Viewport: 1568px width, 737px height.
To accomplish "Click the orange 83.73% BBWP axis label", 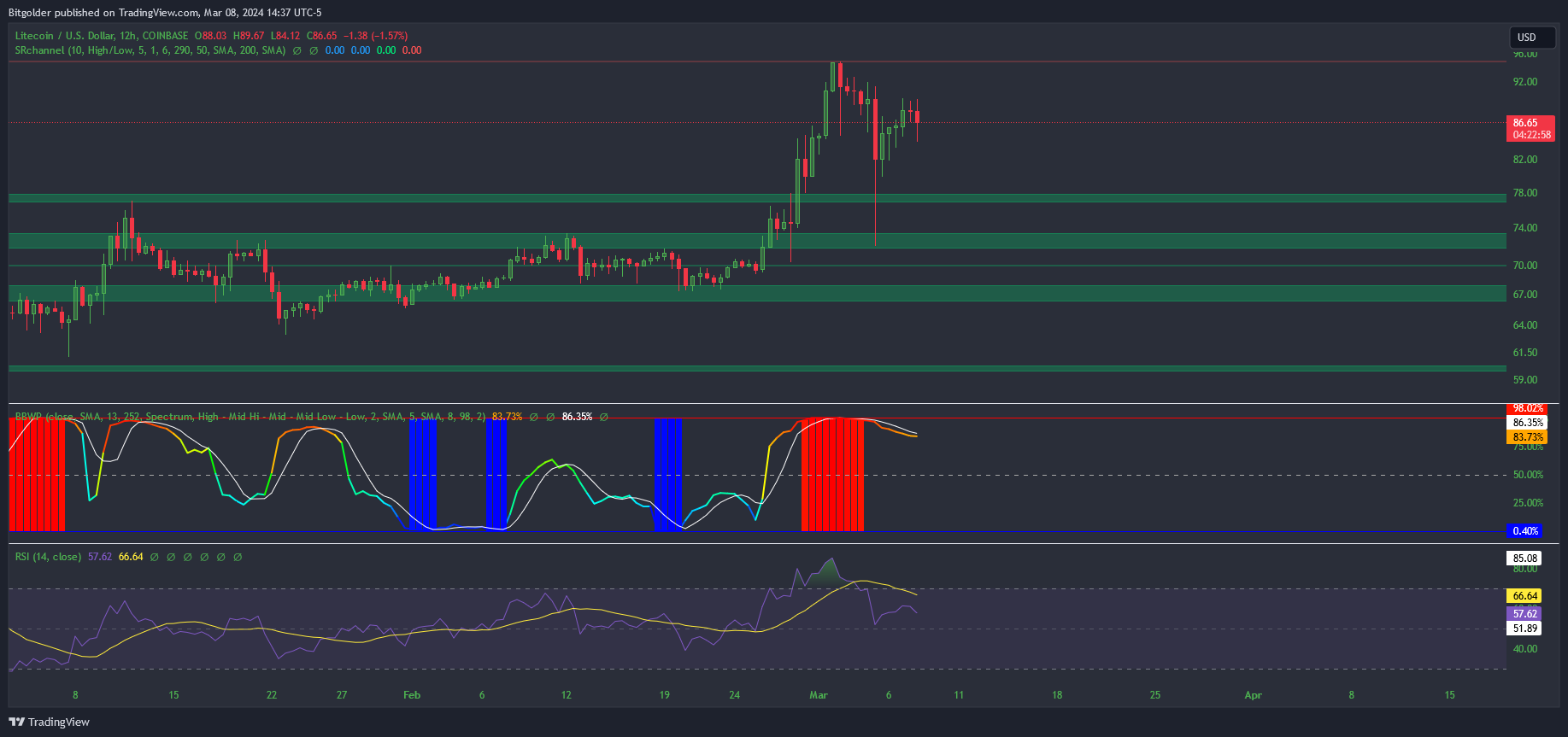I will click(1527, 437).
